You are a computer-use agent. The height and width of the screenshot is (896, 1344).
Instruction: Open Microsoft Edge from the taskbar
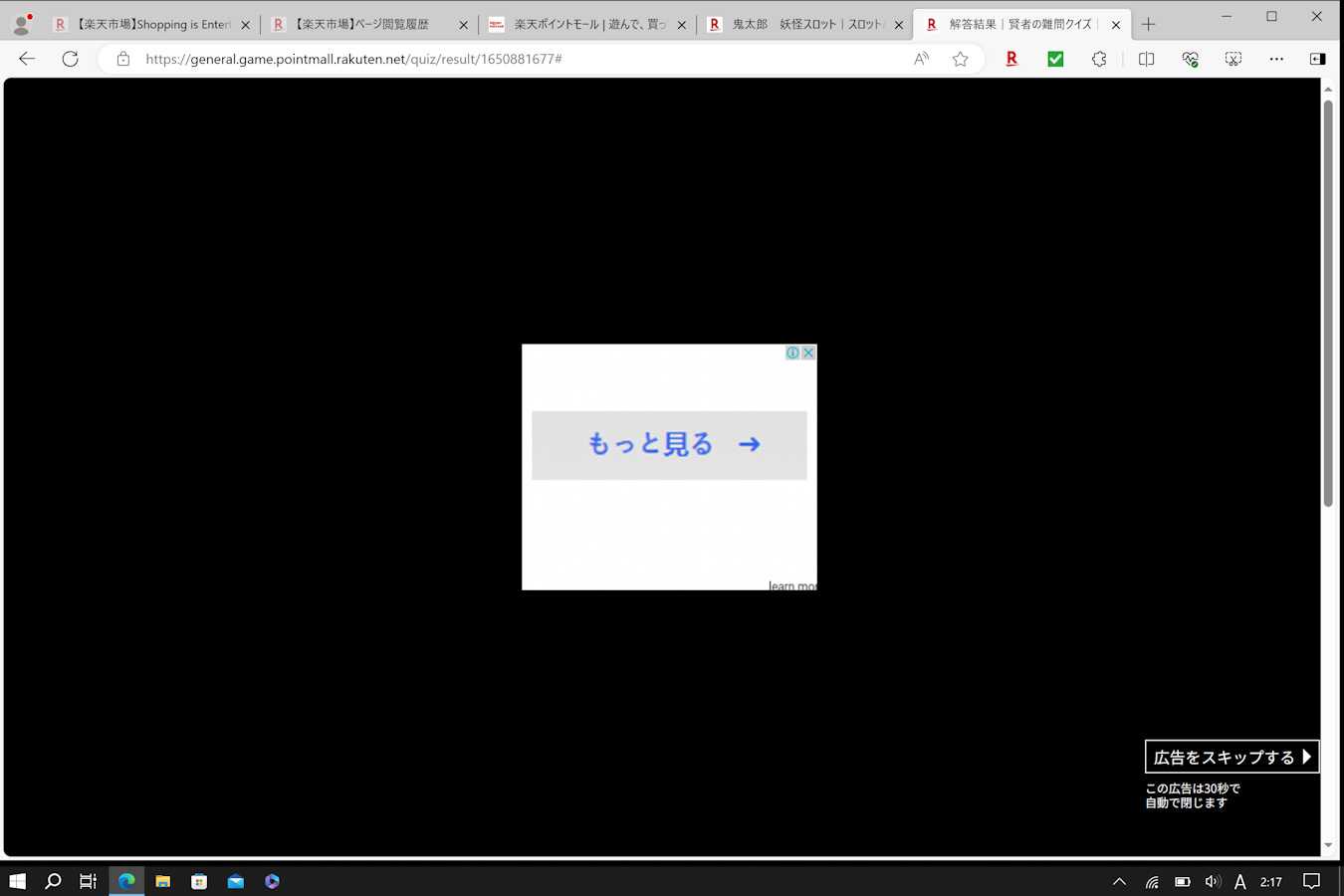pos(126,881)
